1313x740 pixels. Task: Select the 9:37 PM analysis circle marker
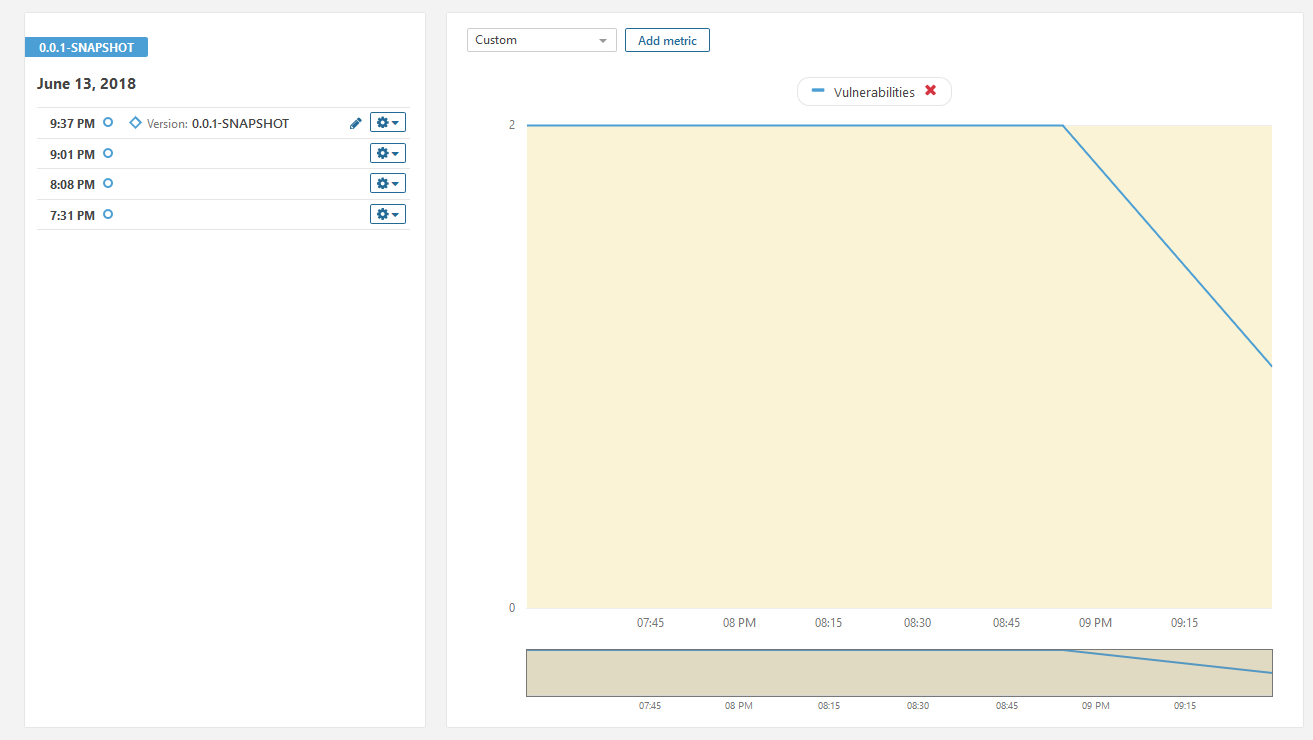pos(108,123)
